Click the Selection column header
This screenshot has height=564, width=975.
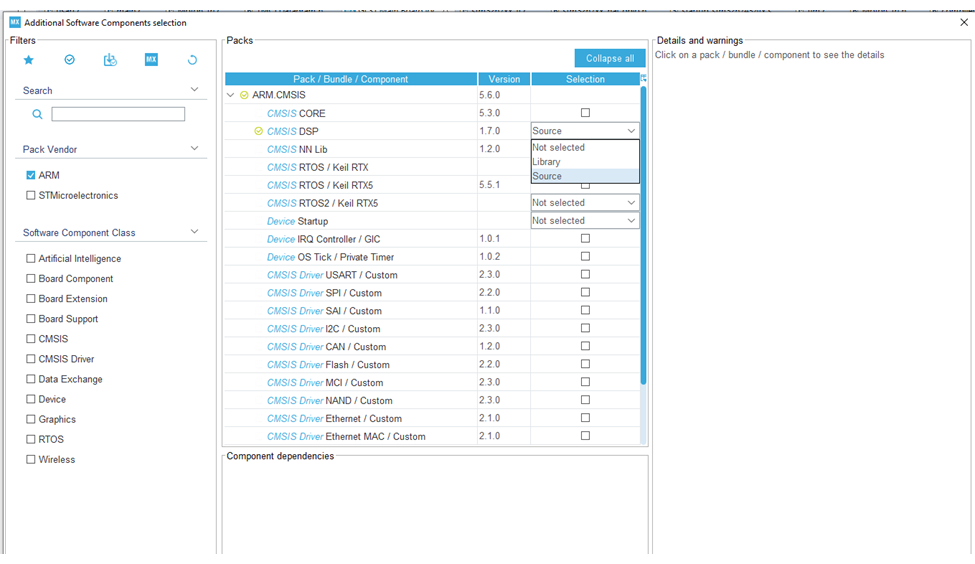point(585,79)
